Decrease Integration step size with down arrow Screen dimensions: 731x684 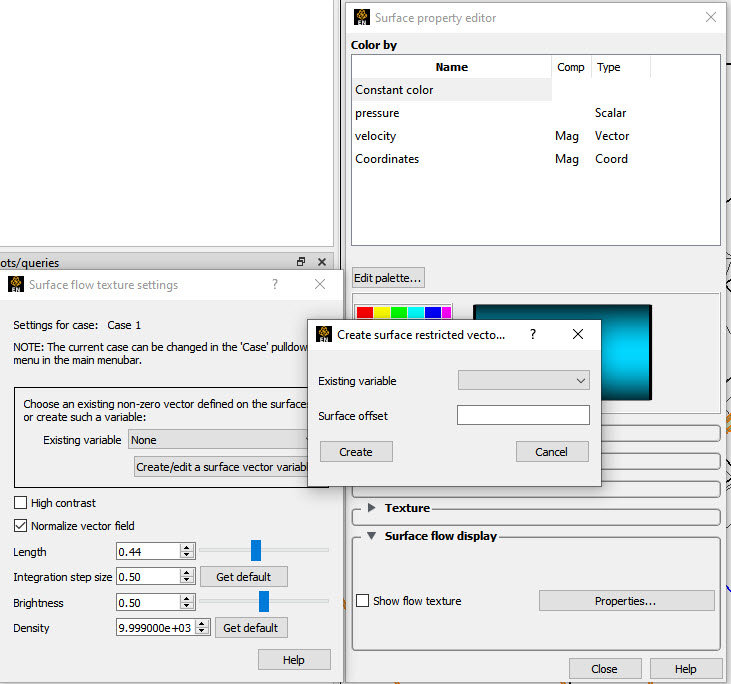187,580
